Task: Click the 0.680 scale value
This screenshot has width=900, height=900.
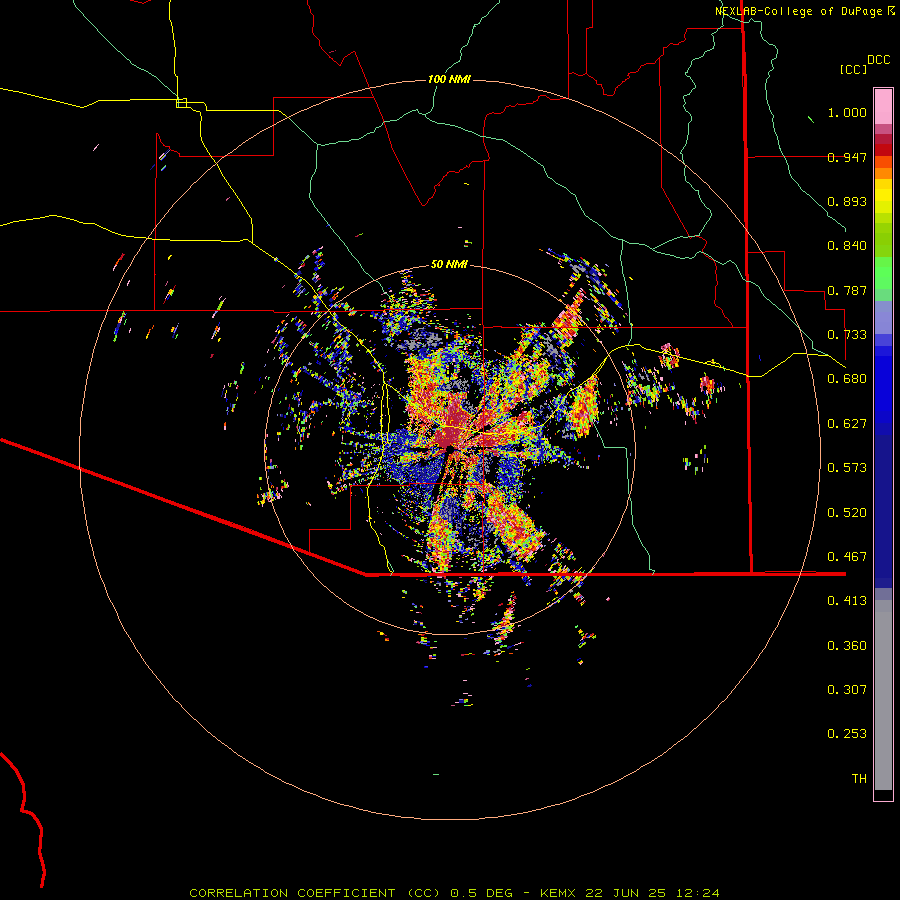Action: 847,379
